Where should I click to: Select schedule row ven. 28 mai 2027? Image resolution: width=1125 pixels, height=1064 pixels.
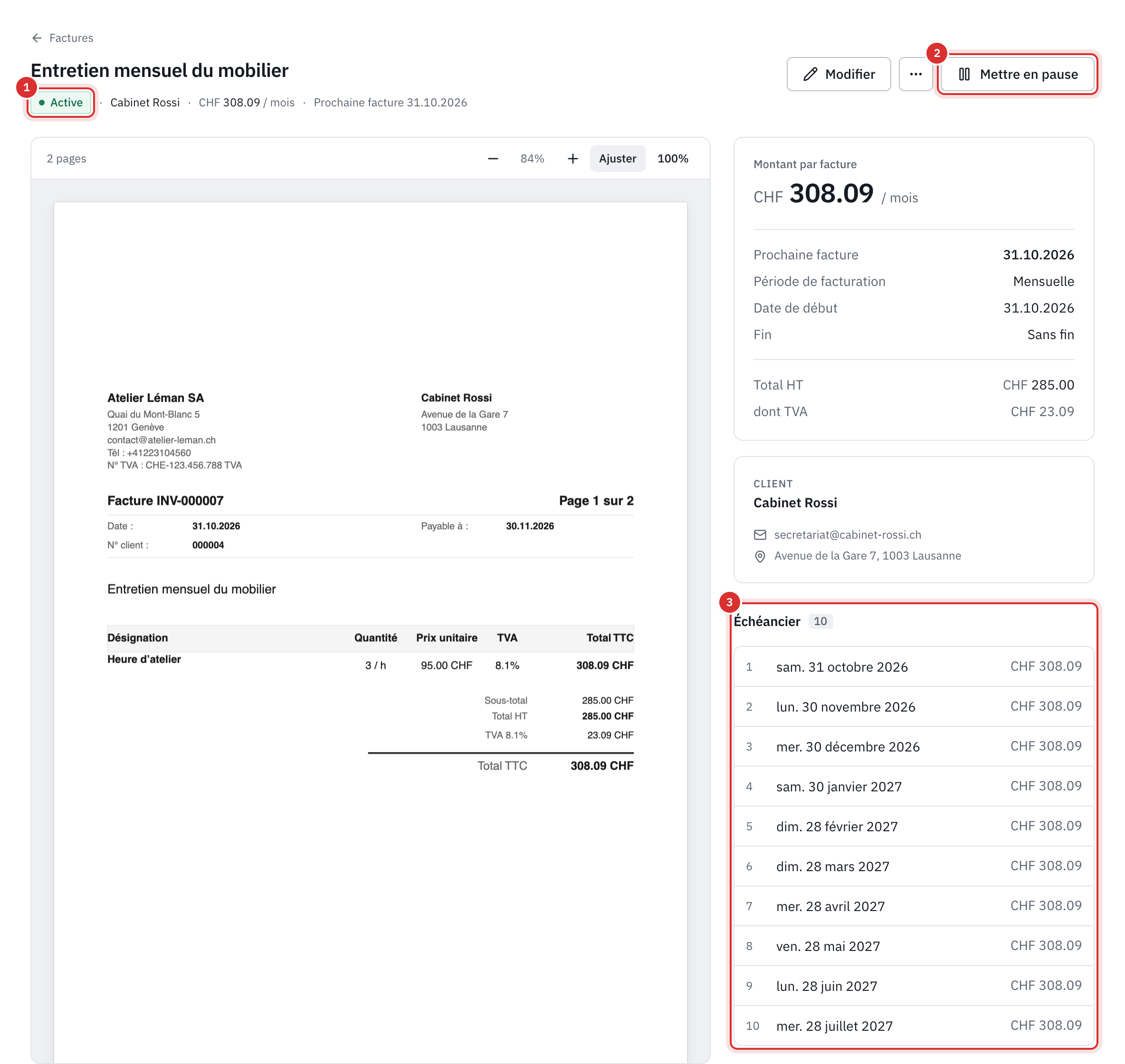pos(914,946)
